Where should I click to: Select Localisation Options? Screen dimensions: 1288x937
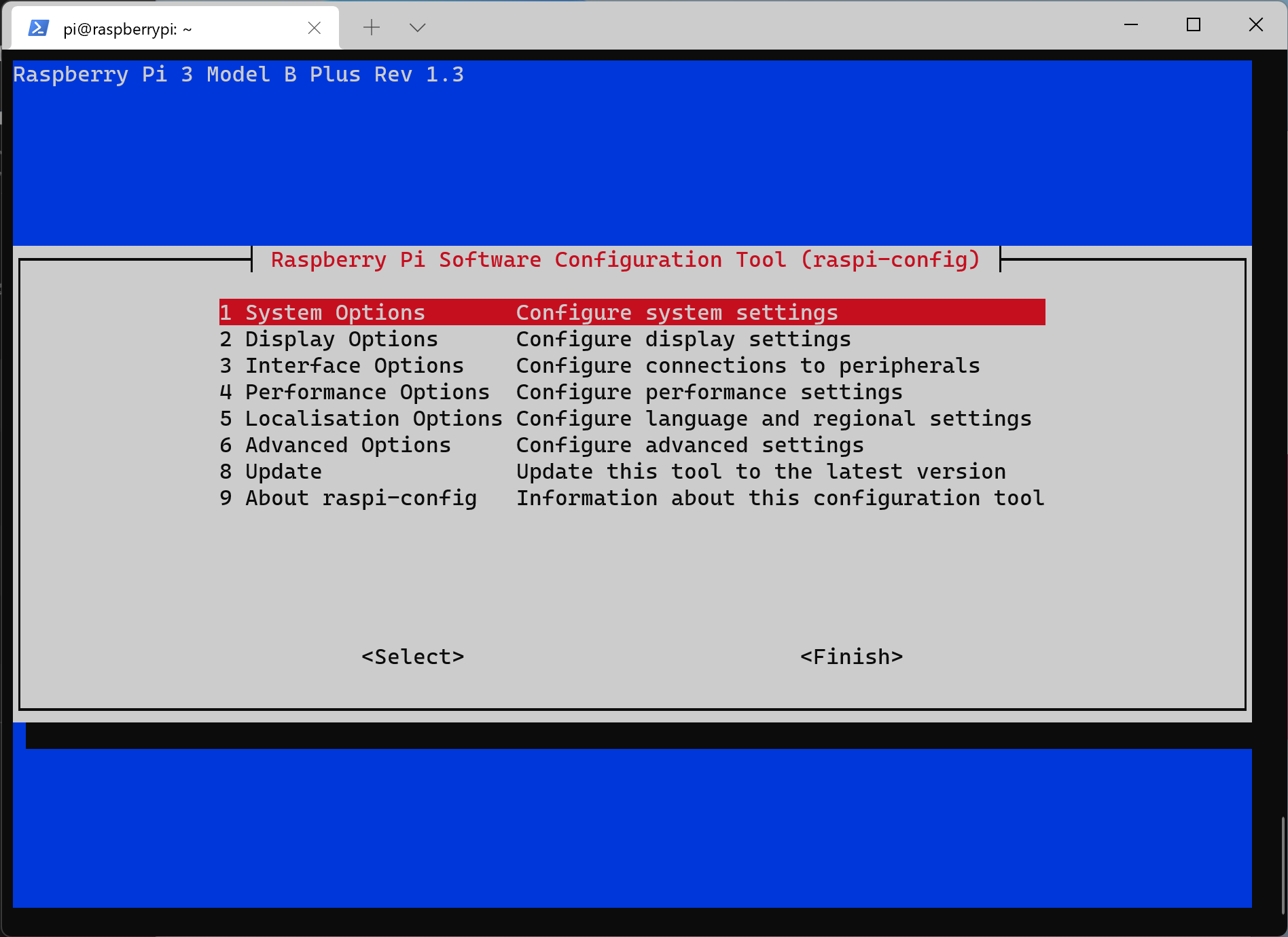pos(374,418)
